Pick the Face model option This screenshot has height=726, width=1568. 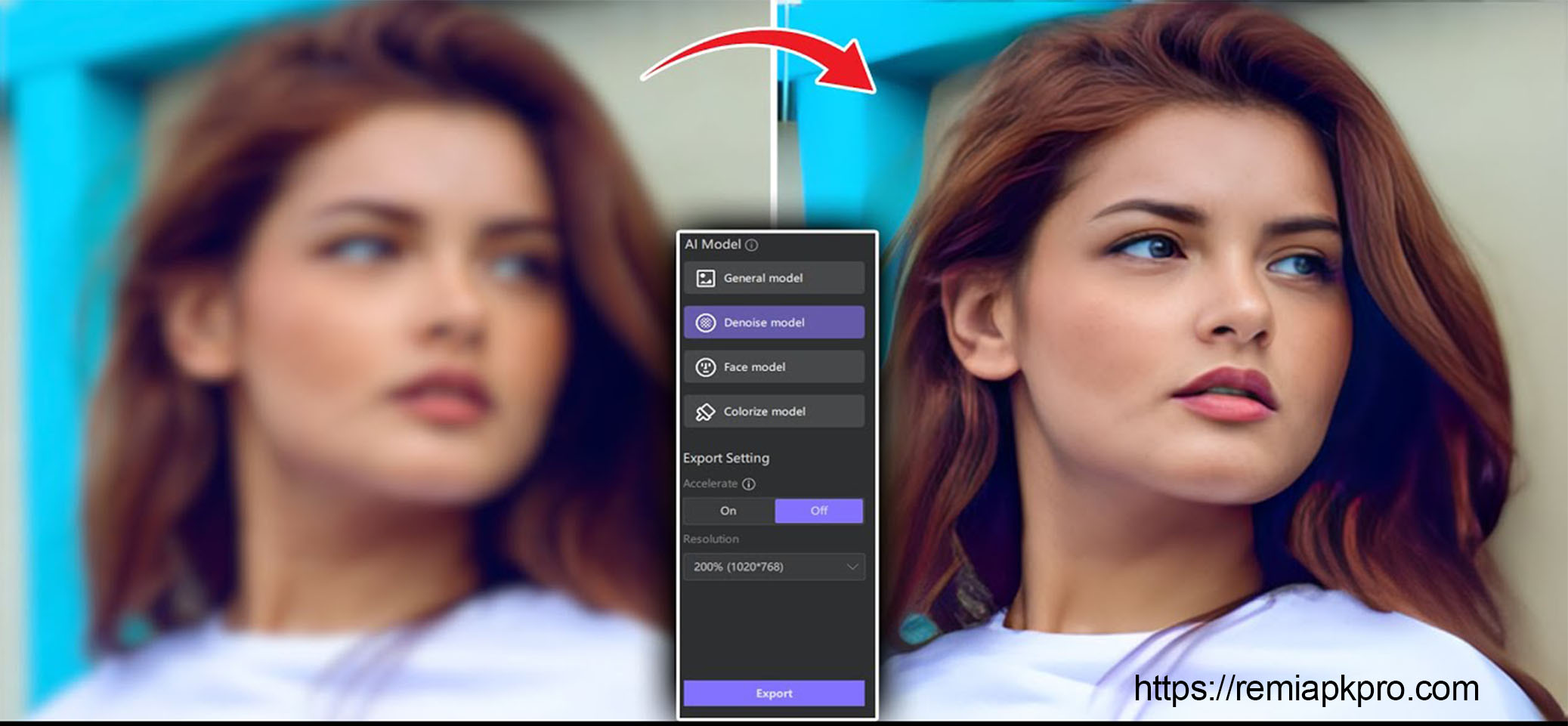(x=774, y=367)
